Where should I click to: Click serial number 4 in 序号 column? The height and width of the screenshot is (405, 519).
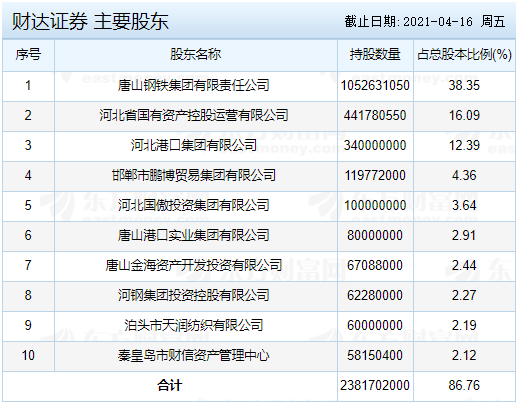(x=28, y=175)
